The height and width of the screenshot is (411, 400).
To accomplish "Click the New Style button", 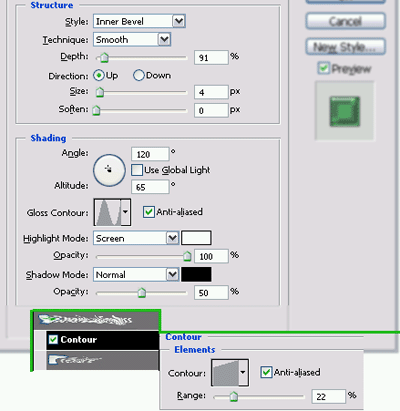I will (x=346, y=47).
